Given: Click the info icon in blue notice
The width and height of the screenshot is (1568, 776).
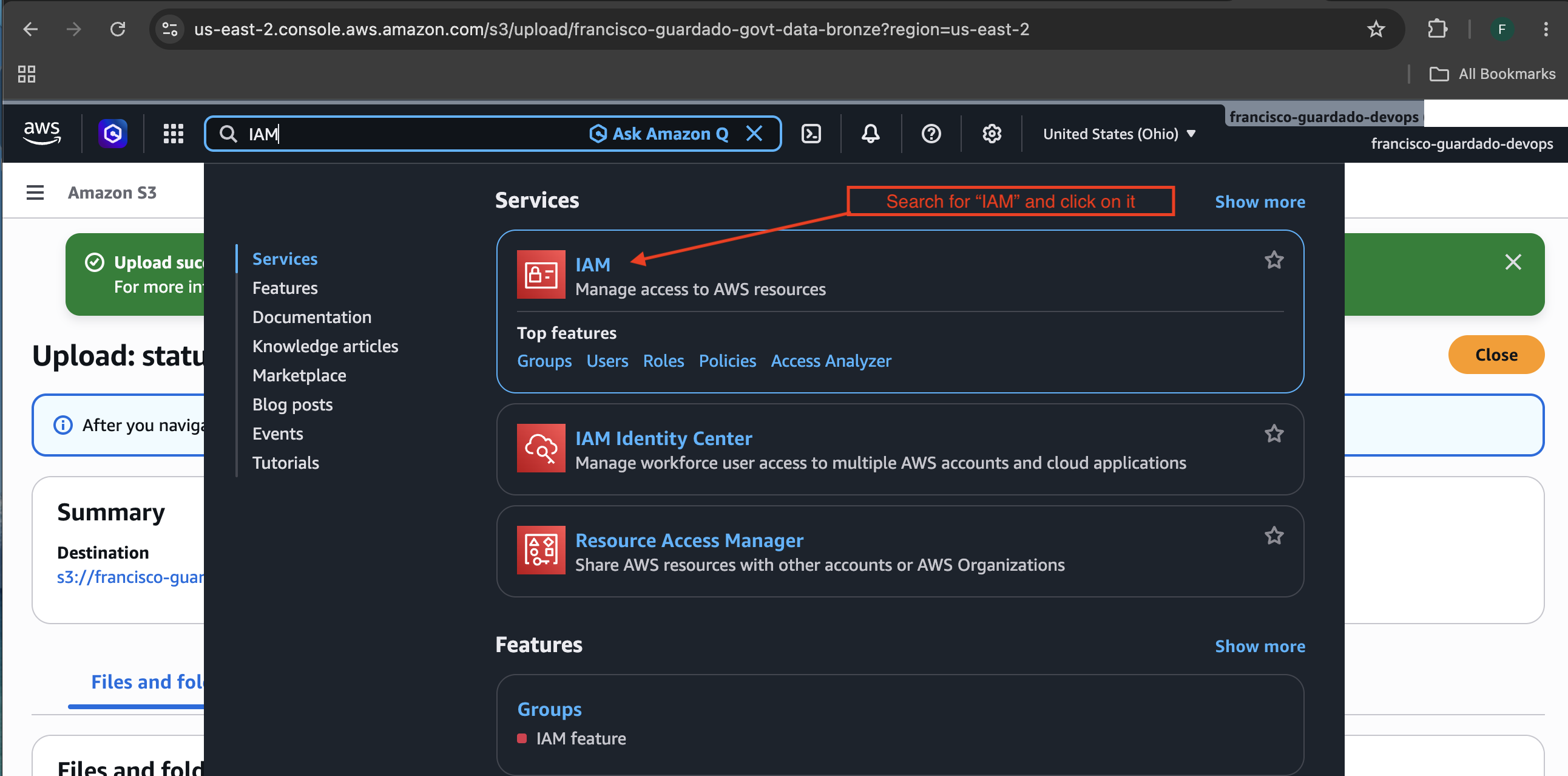Looking at the screenshot, I should [63, 425].
